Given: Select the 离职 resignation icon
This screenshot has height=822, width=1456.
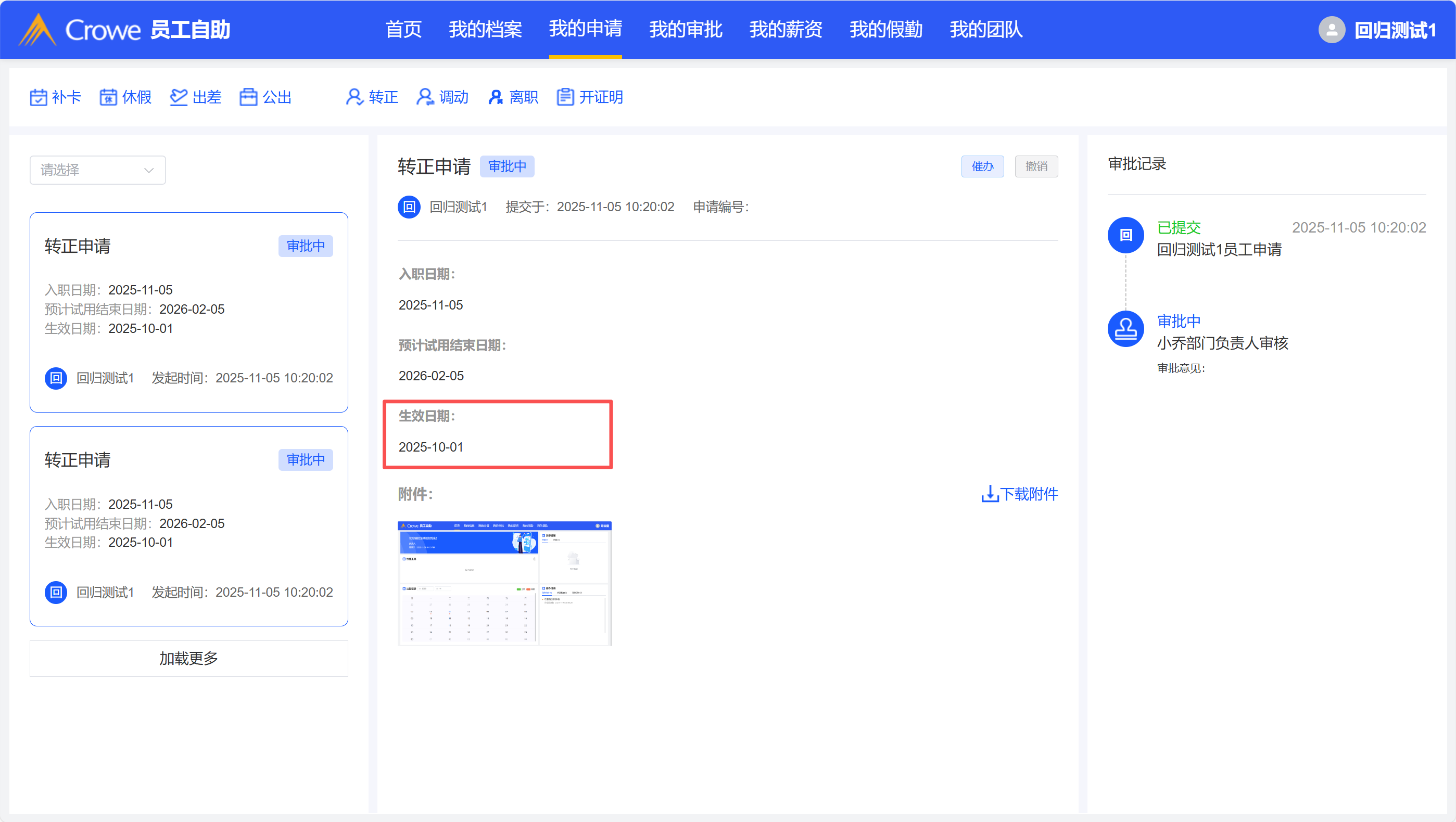Looking at the screenshot, I should [495, 97].
